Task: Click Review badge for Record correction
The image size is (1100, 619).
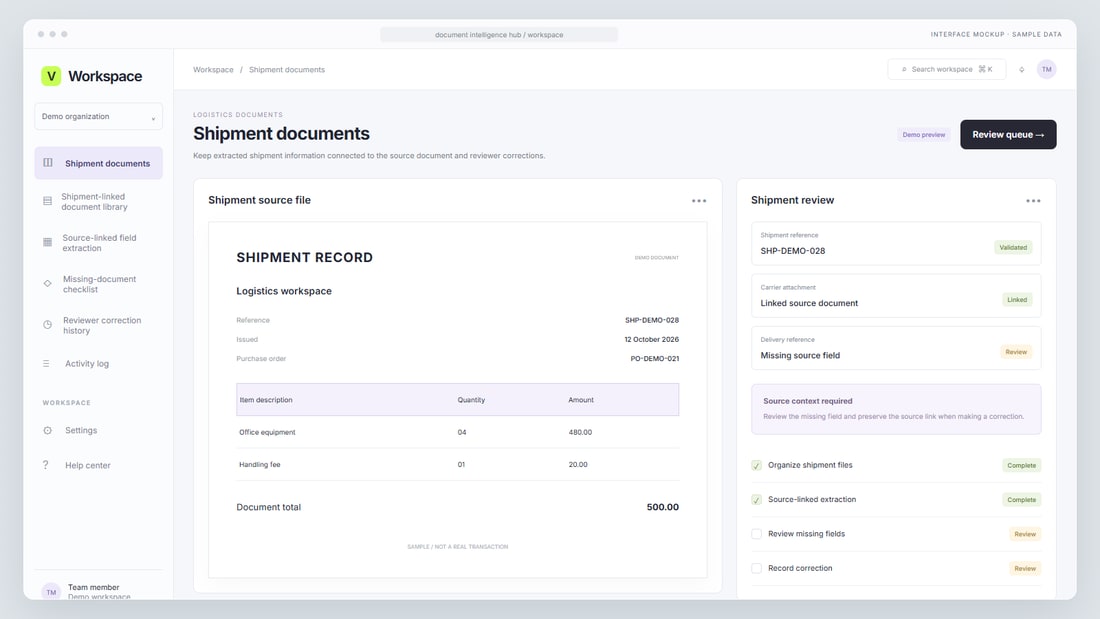Action: coord(1025,568)
